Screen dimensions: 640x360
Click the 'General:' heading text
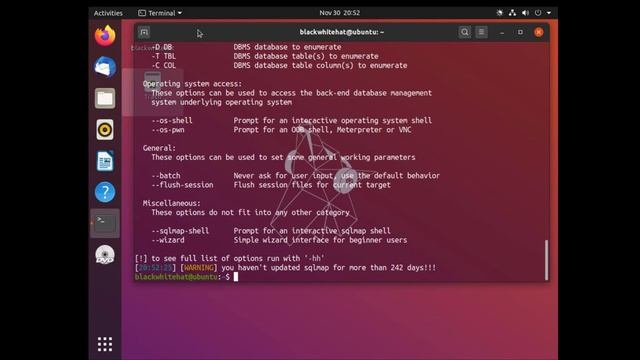(159, 148)
